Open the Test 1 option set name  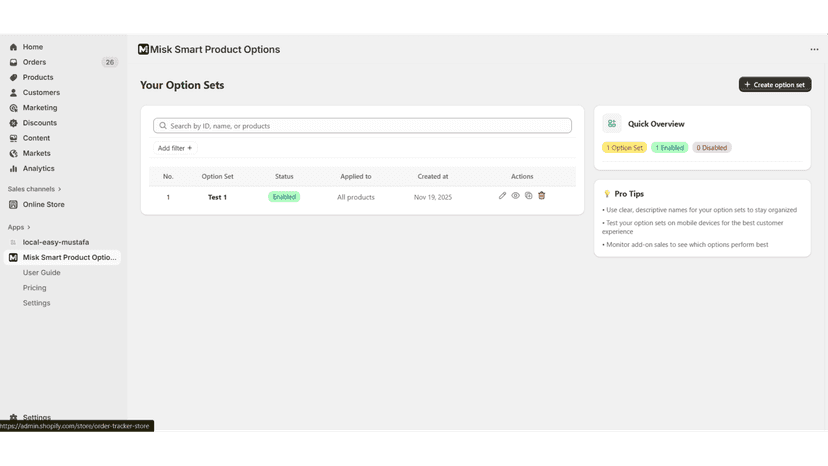(x=217, y=197)
